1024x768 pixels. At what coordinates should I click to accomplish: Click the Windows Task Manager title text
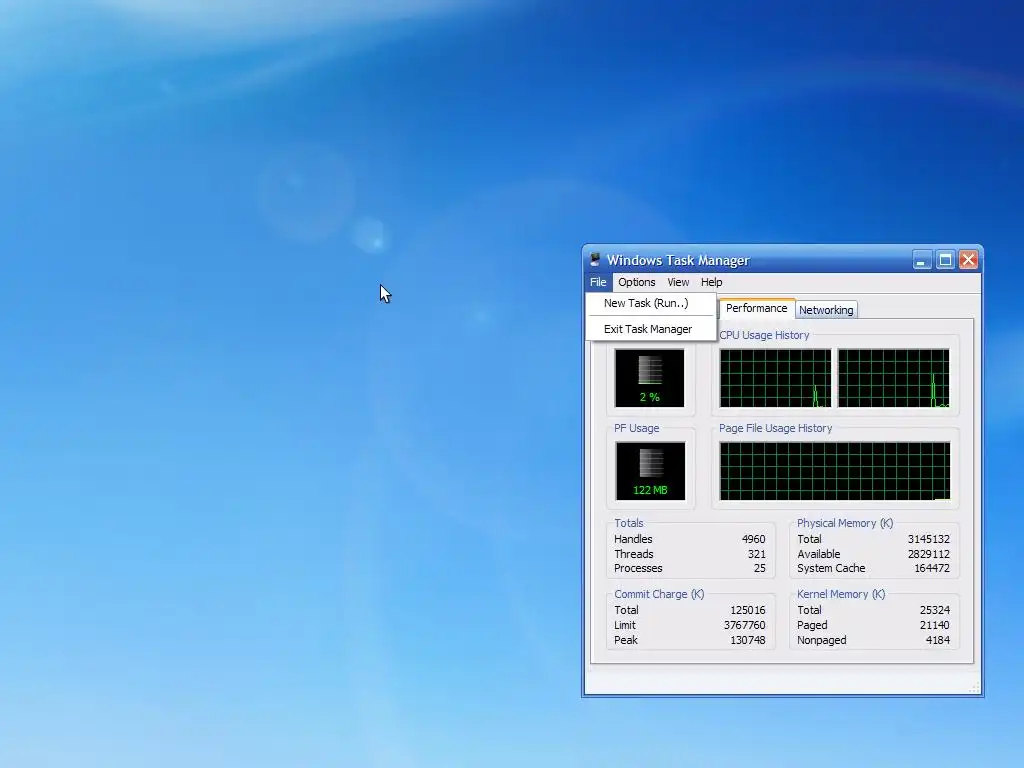pos(678,261)
